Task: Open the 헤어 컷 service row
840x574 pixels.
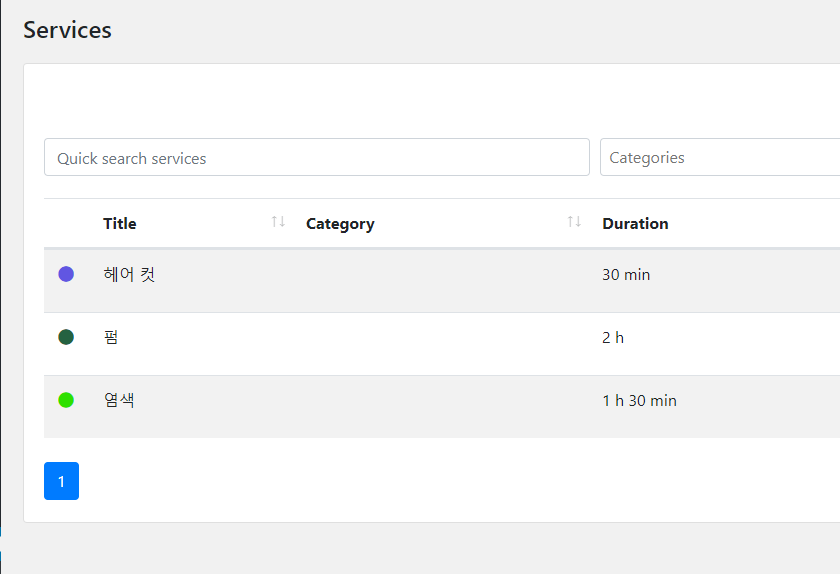Action: pos(129,274)
